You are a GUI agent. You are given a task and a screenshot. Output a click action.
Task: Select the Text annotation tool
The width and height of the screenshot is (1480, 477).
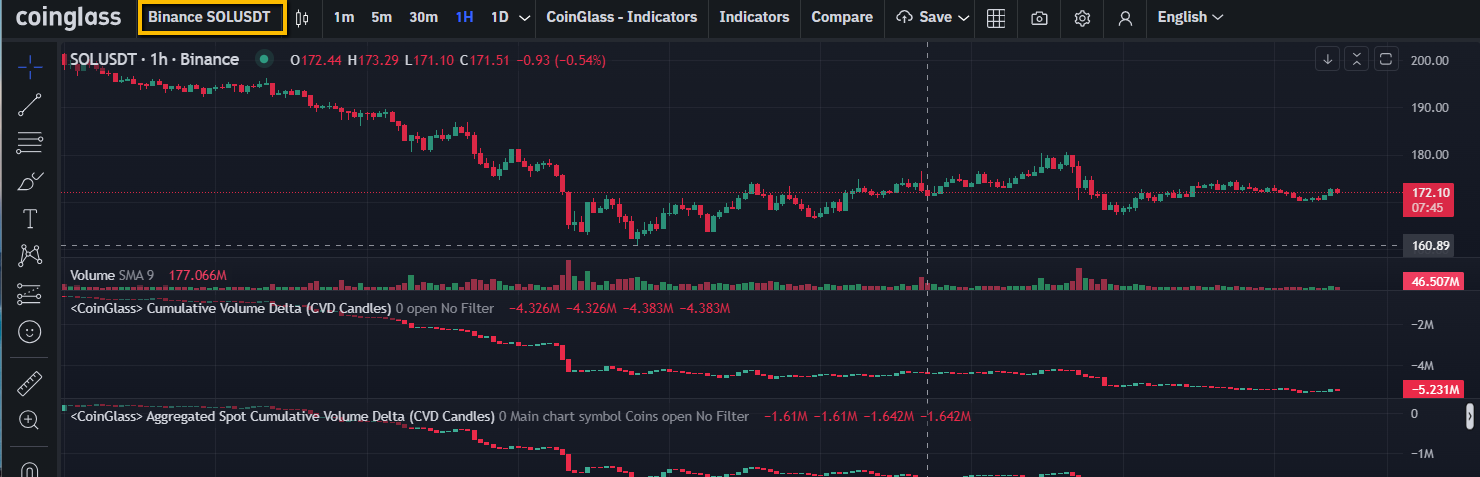tap(30, 218)
